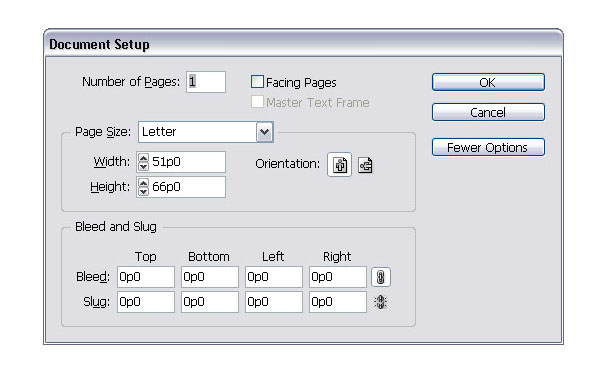This screenshot has width=600, height=379.
Task: Select the landscape orientation icon
Action: (x=365, y=165)
